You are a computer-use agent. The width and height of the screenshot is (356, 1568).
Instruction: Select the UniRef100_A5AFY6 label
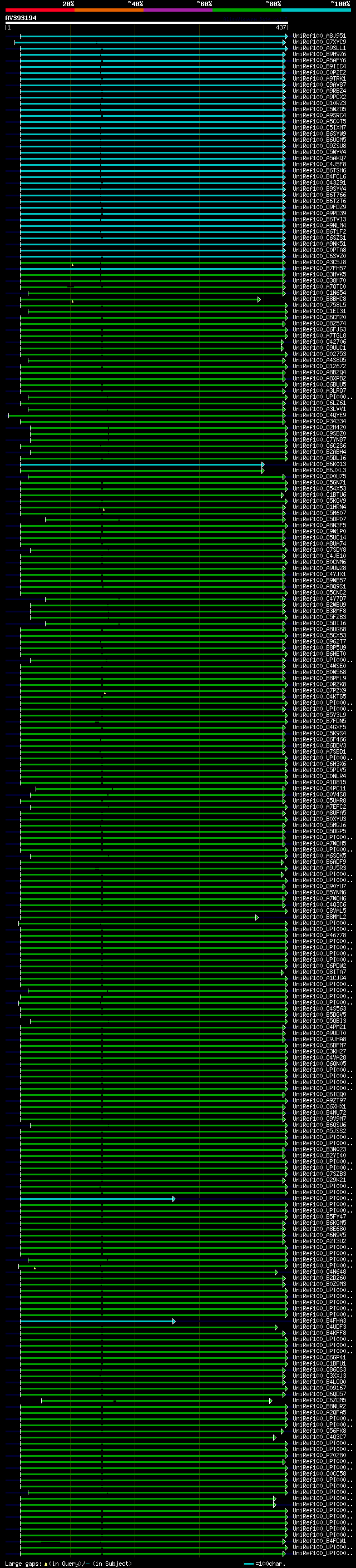(319, 60)
